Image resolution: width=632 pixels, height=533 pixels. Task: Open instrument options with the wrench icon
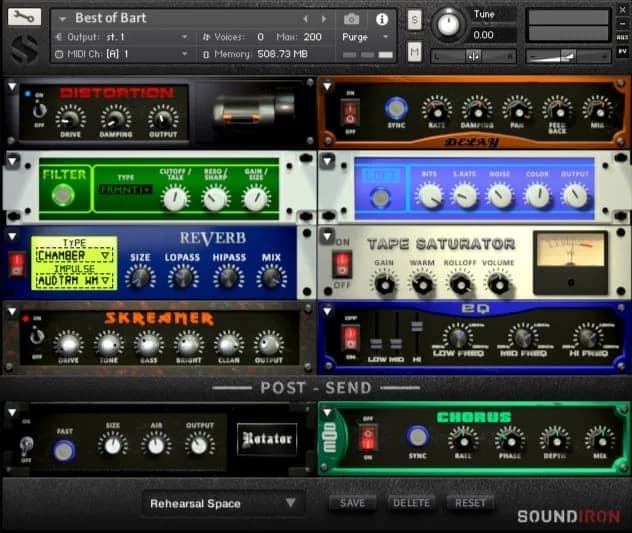tap(24, 17)
